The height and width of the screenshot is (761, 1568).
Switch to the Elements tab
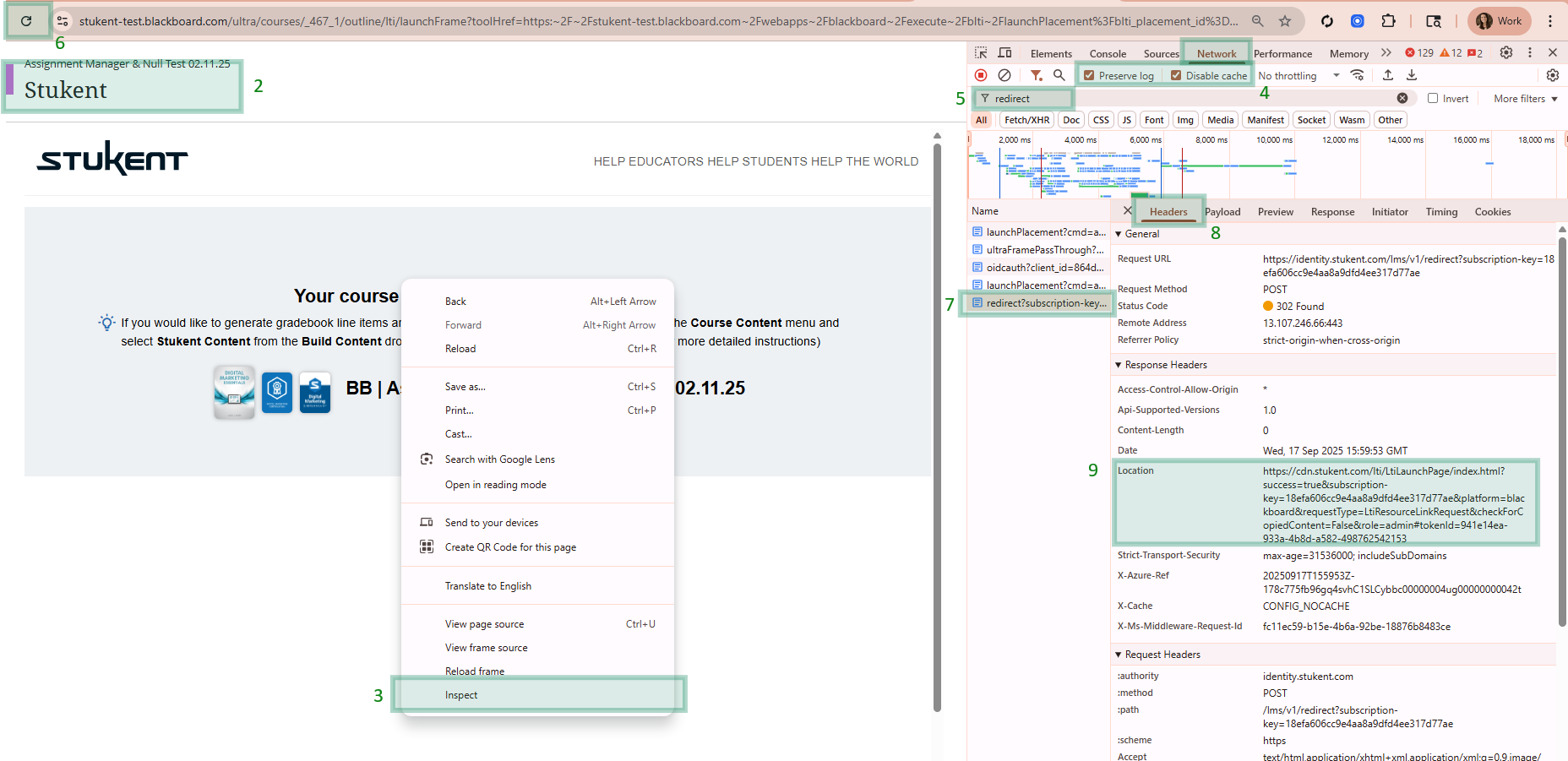point(1051,53)
